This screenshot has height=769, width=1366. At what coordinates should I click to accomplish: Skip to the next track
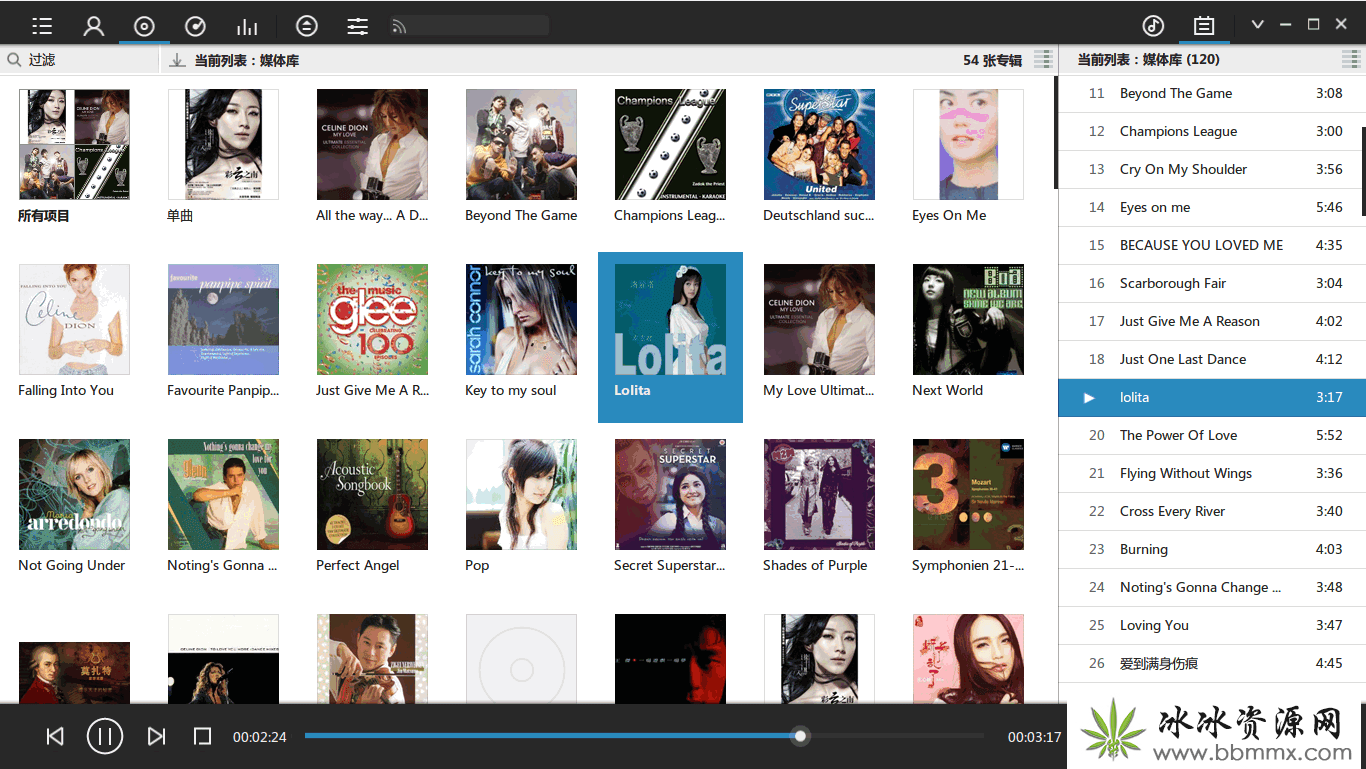tap(156, 737)
